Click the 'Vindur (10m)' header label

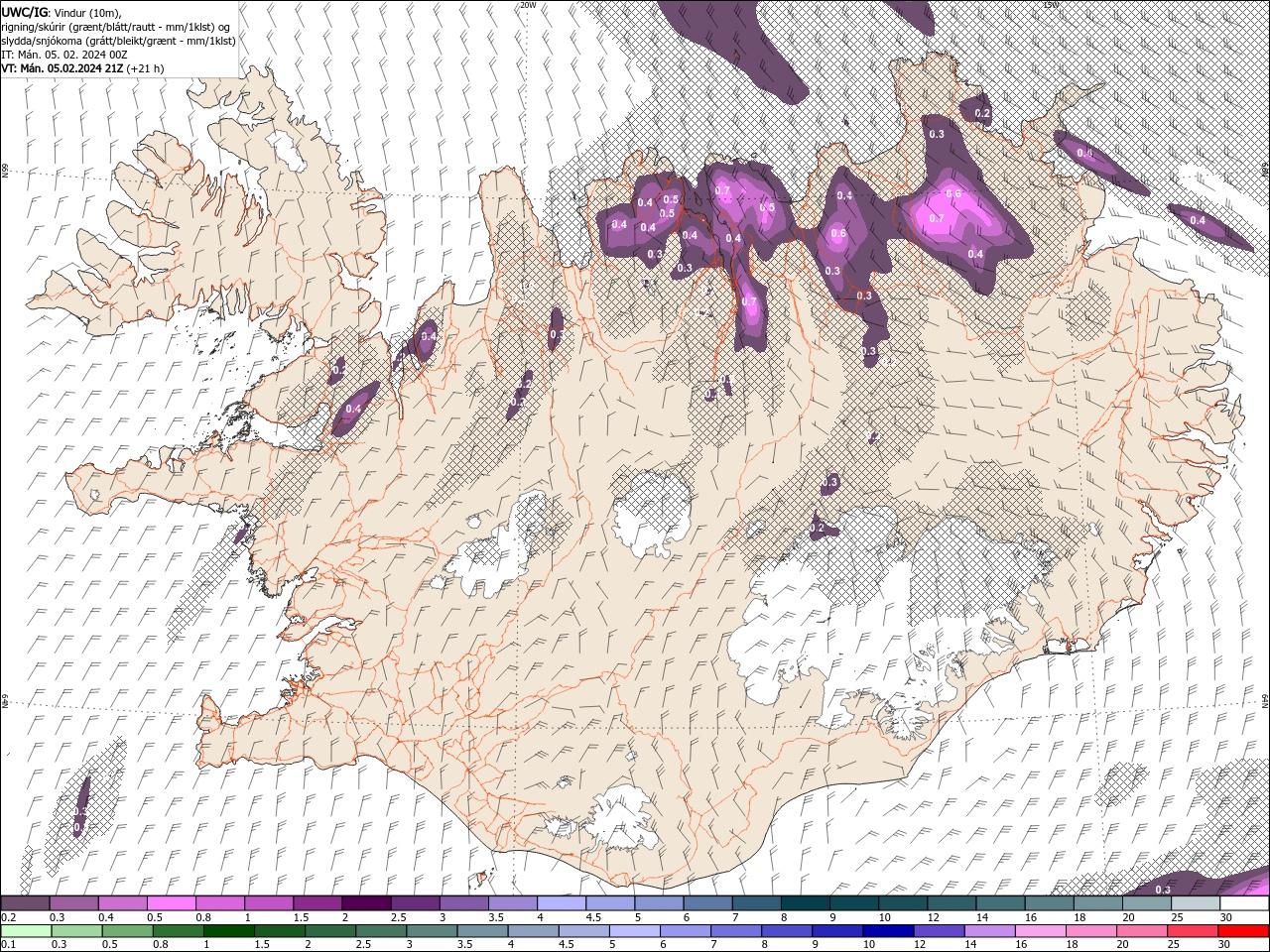pos(87,12)
